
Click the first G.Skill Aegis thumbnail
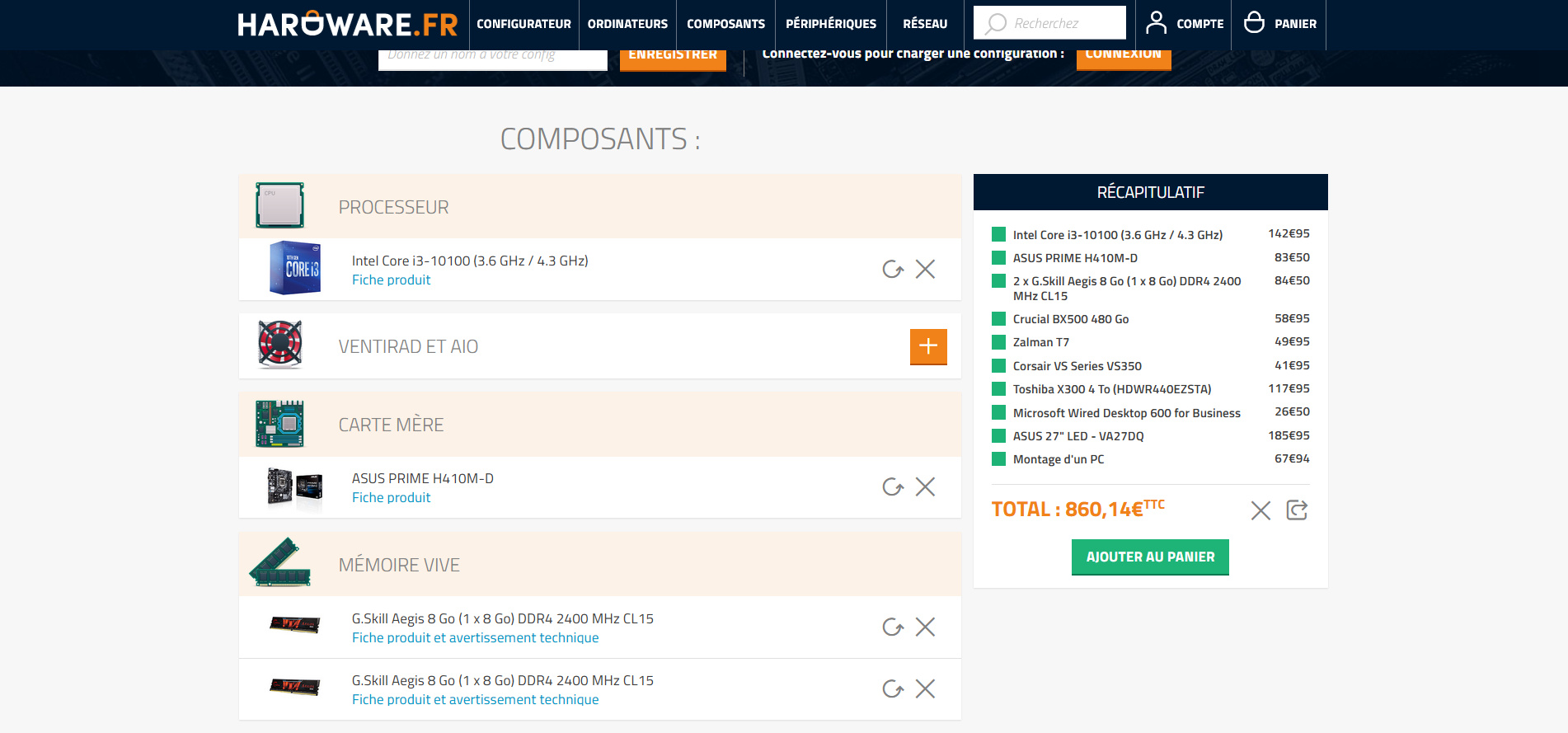click(295, 624)
